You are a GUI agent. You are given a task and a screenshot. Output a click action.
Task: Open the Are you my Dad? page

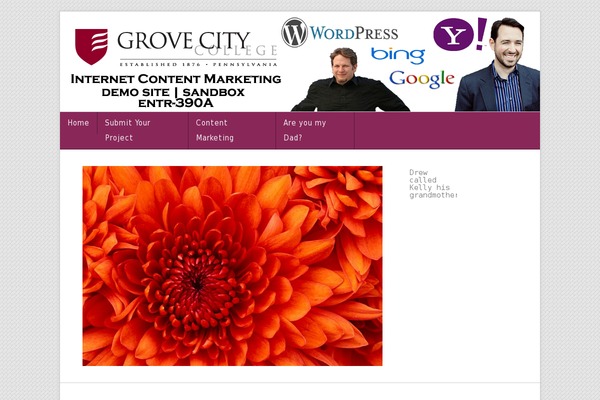click(x=315, y=130)
